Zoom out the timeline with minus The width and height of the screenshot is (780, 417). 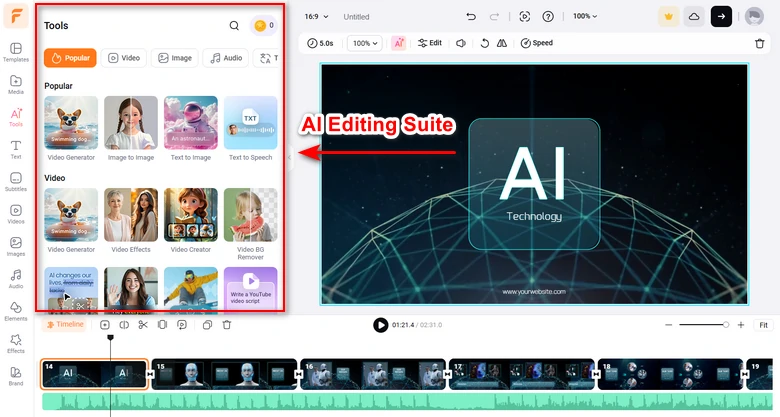coord(669,325)
